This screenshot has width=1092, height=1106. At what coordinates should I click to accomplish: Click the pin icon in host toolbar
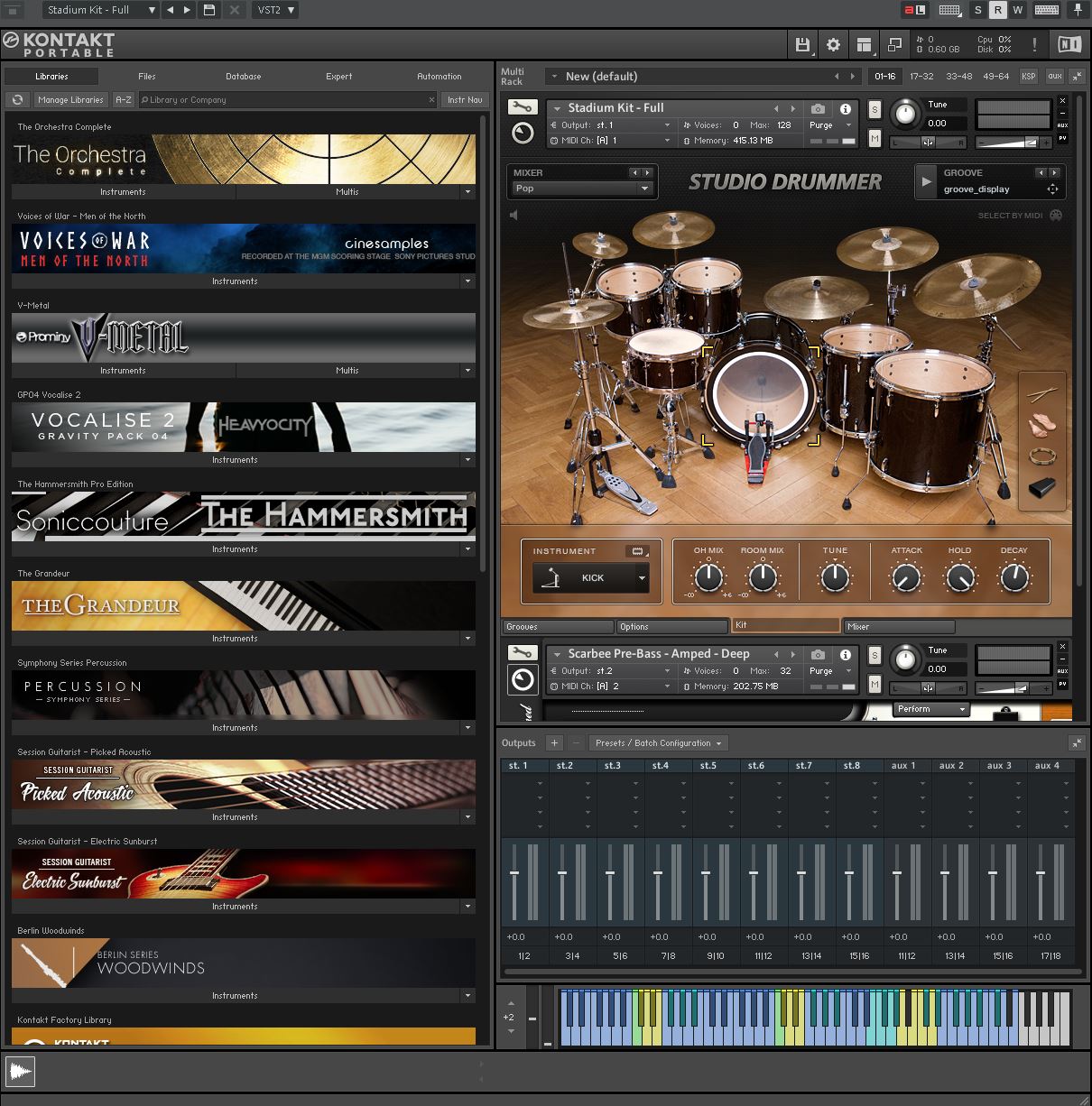pos(1078,10)
